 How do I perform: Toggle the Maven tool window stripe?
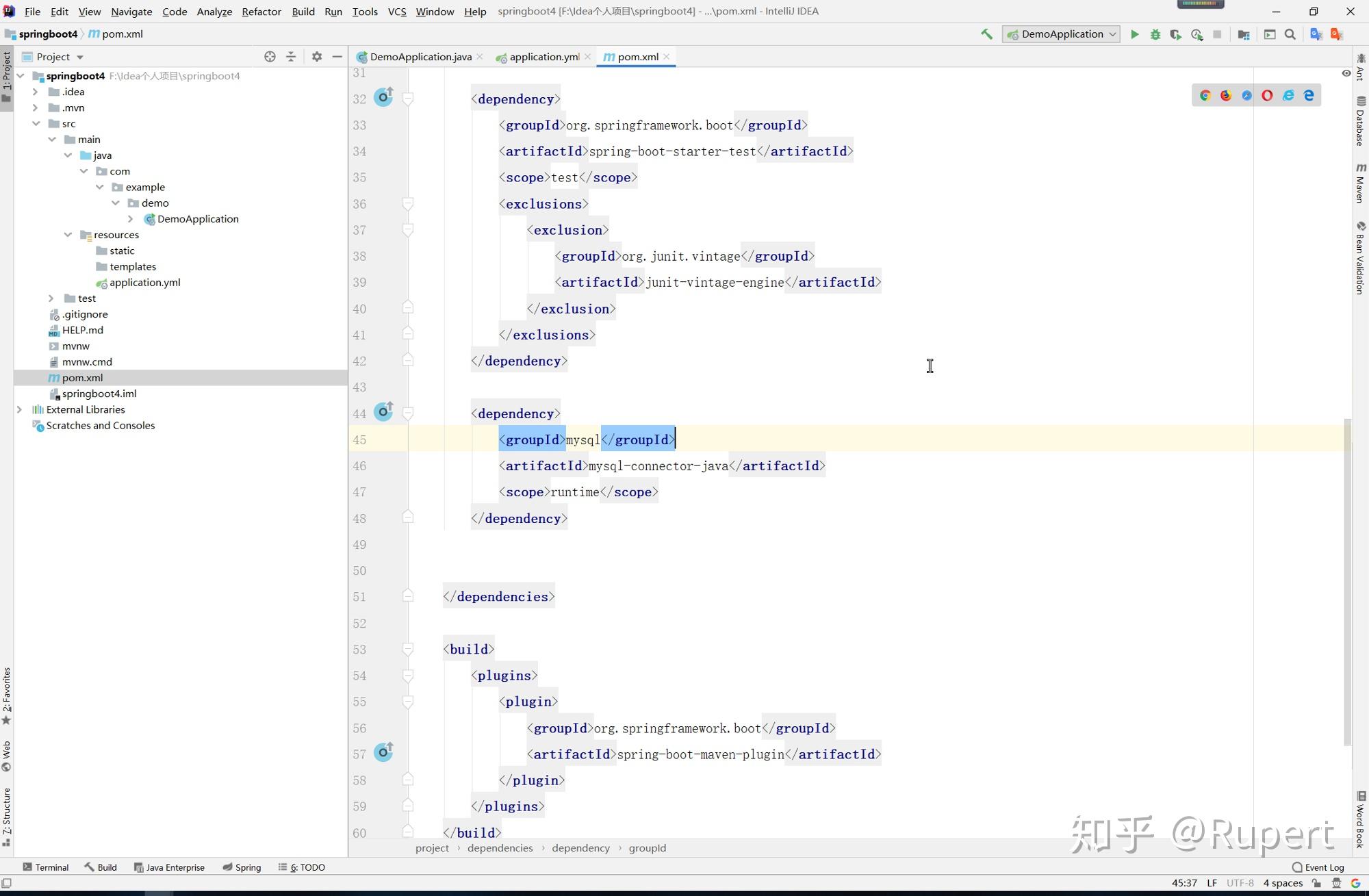(x=1361, y=183)
